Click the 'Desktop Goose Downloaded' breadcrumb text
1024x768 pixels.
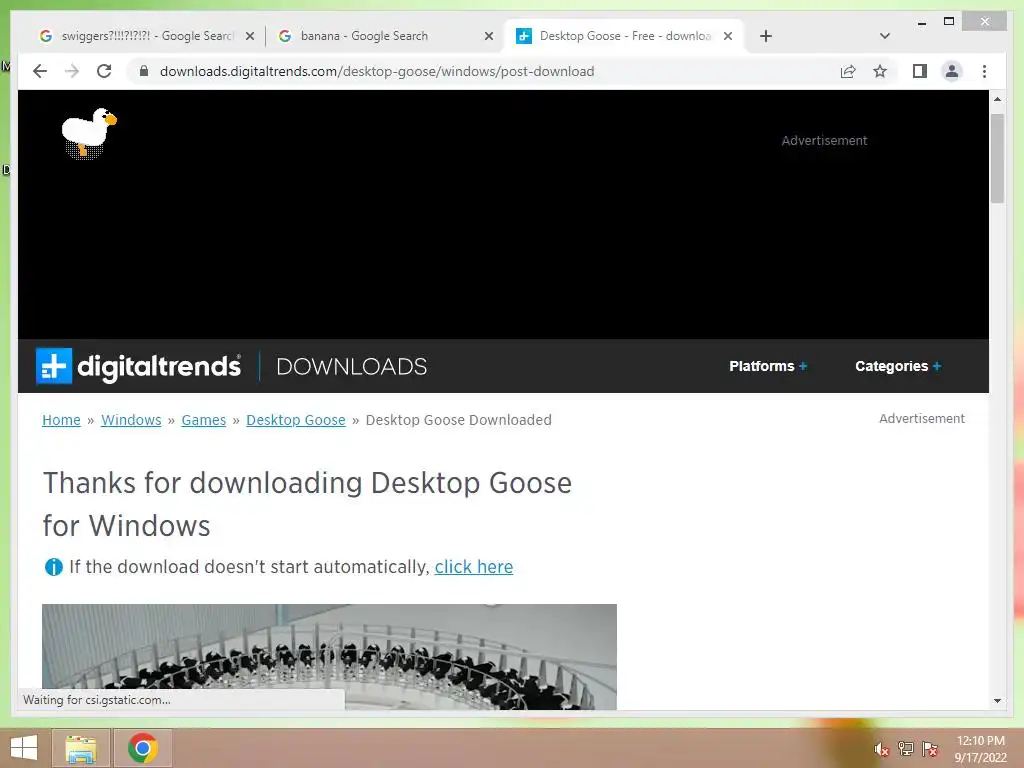[458, 420]
